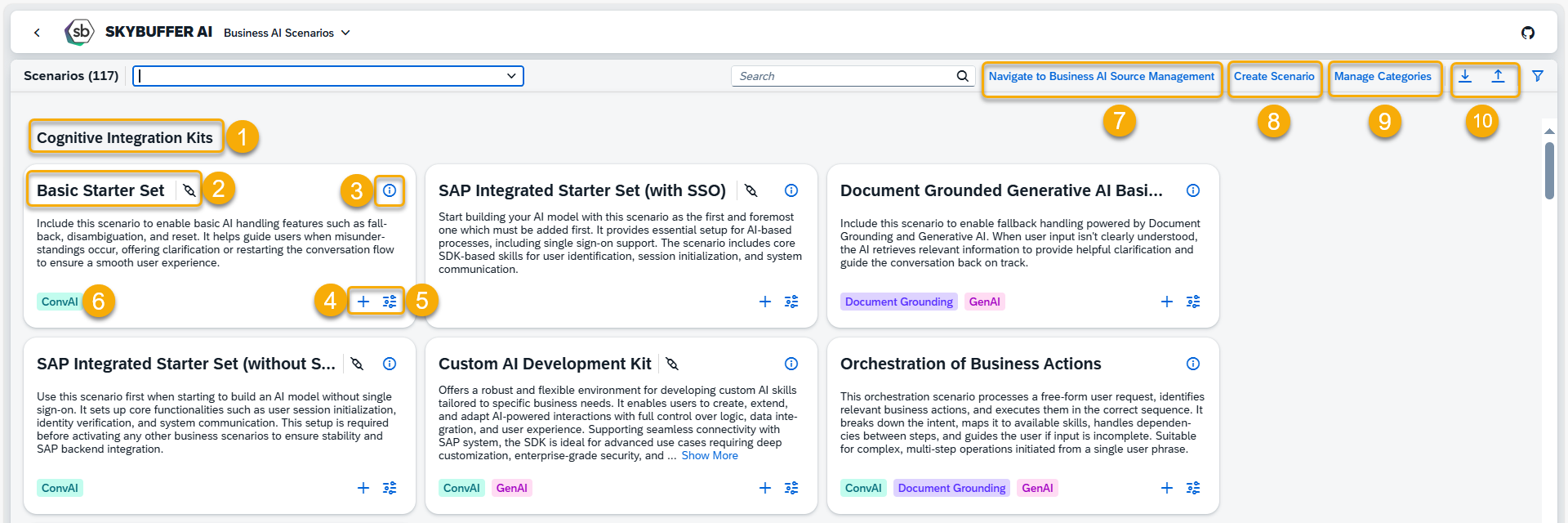Click ConvAI tag on Custom AI Development Kit
This screenshot has height=523, width=1568.
[461, 488]
